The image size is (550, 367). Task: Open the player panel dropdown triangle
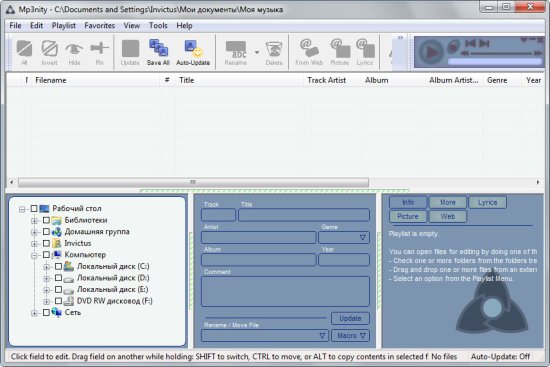(524, 40)
